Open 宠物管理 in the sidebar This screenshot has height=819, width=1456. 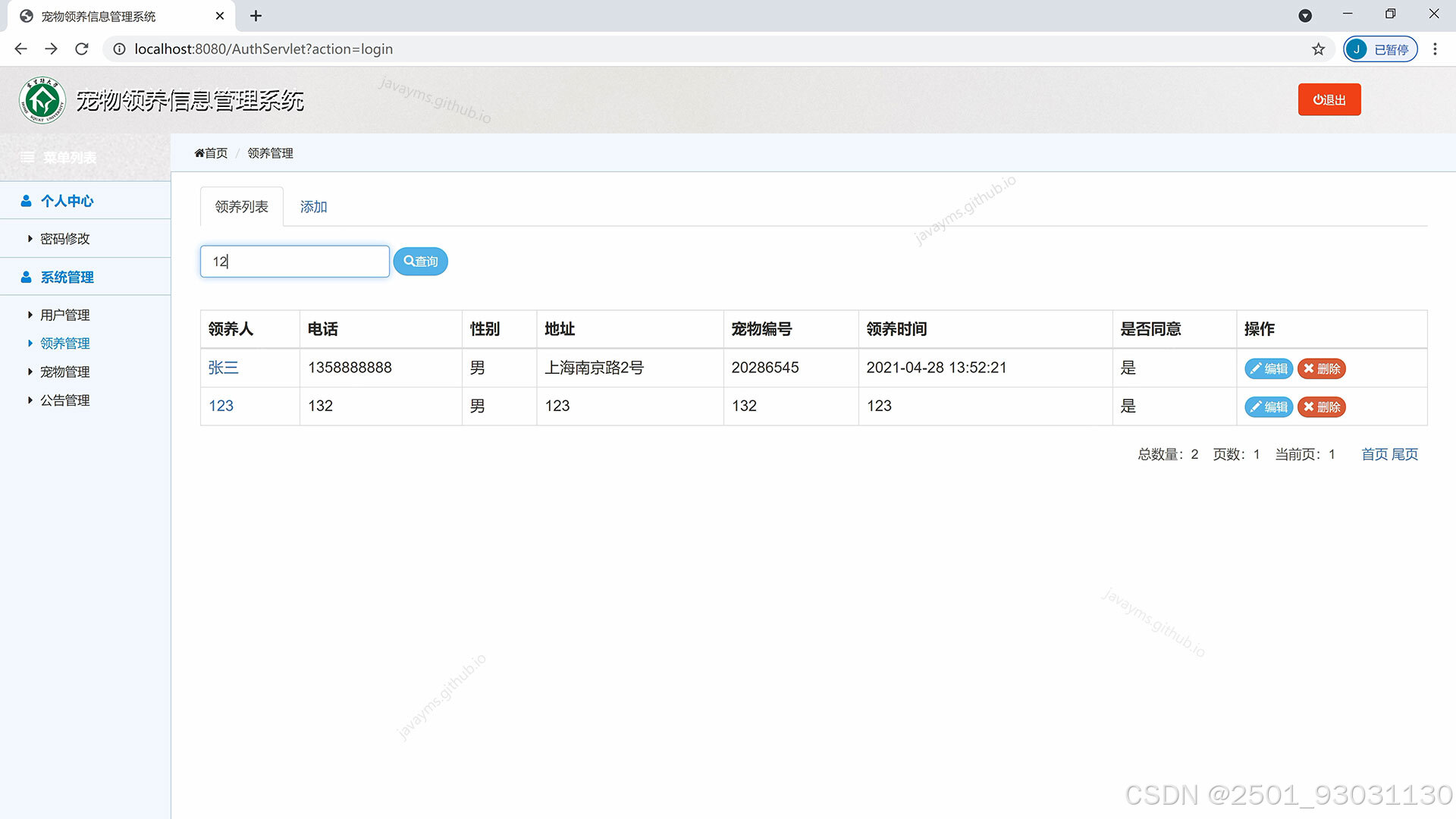point(64,372)
